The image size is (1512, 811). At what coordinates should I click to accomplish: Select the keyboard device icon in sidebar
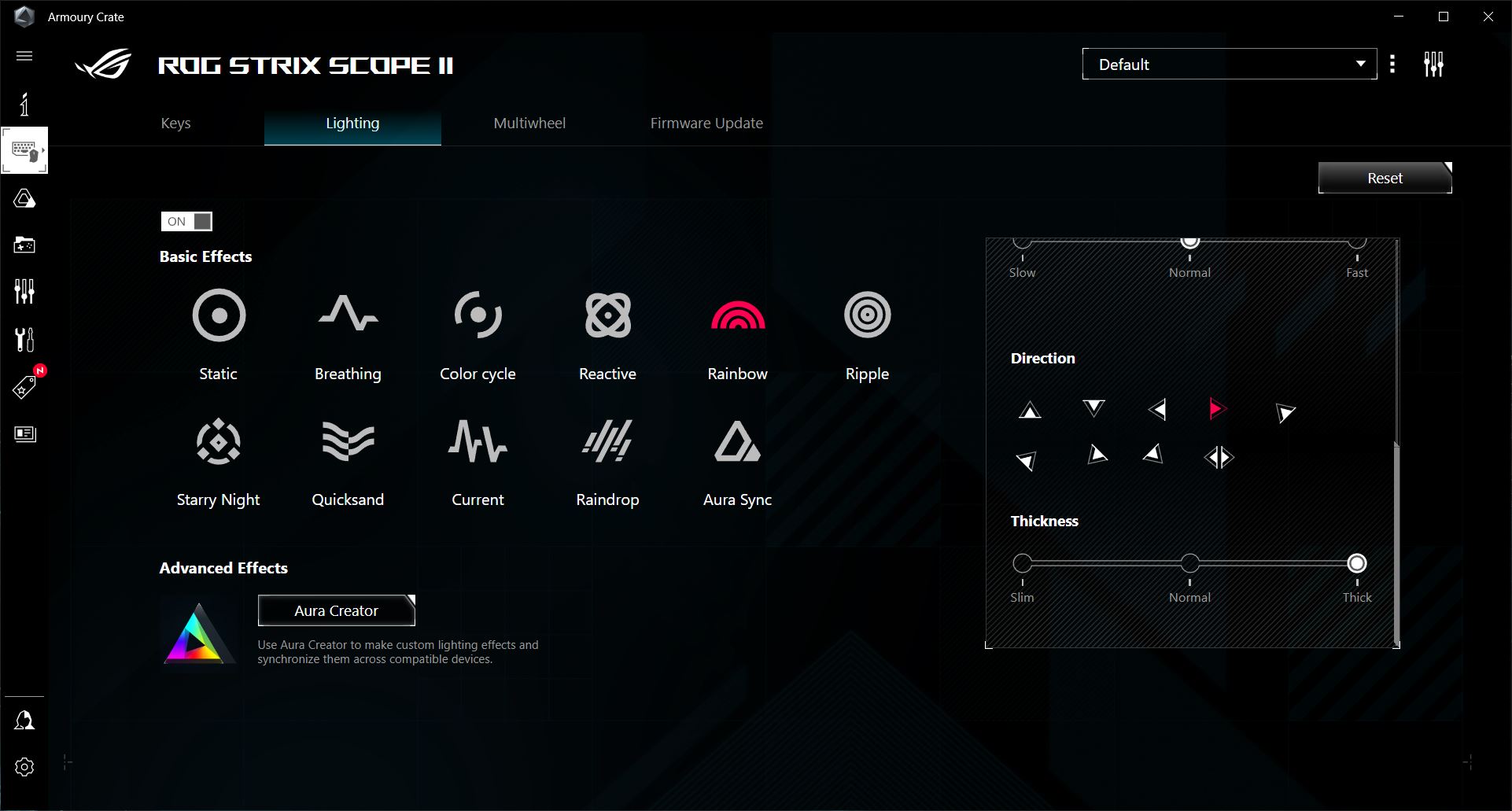pos(24,150)
